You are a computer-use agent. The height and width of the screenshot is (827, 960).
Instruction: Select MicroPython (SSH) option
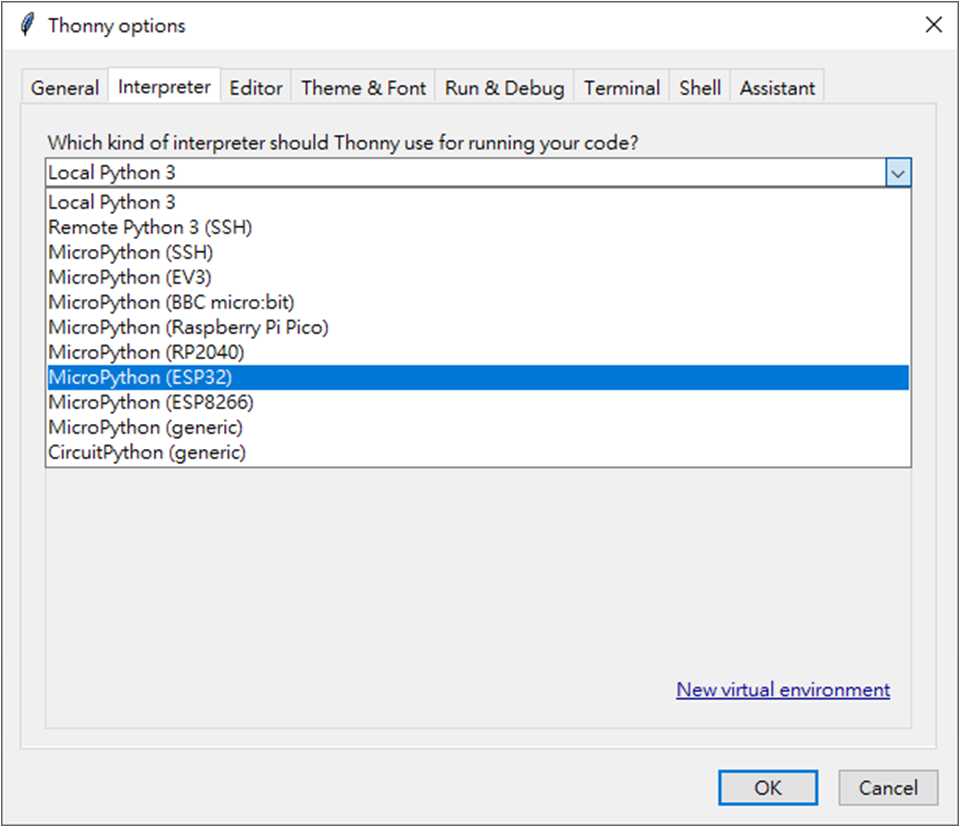point(478,252)
